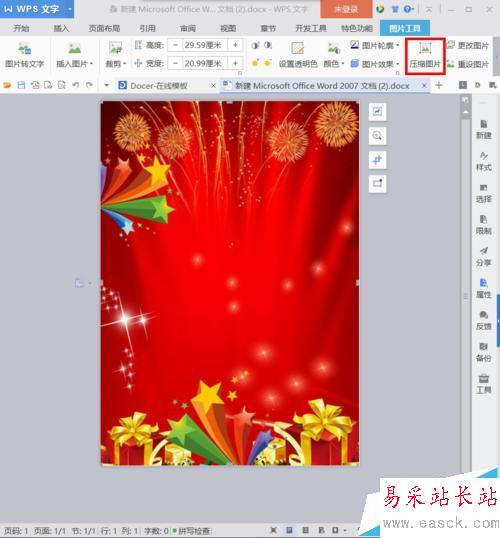Open the 新建 panel in right sidebar

484,130
